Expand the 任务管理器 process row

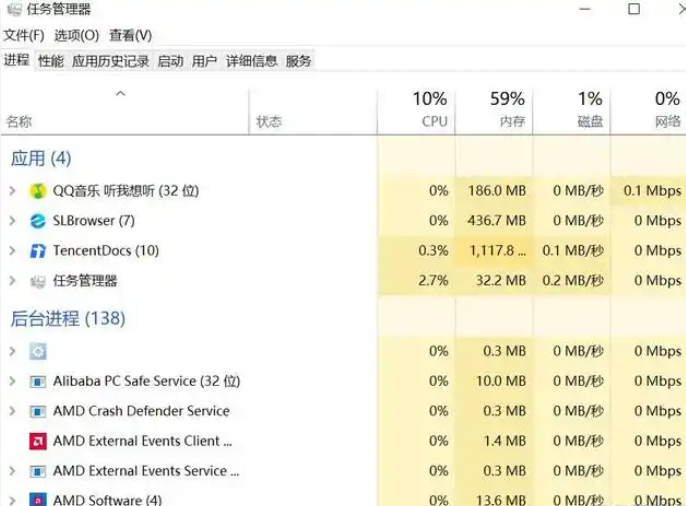click(12, 280)
